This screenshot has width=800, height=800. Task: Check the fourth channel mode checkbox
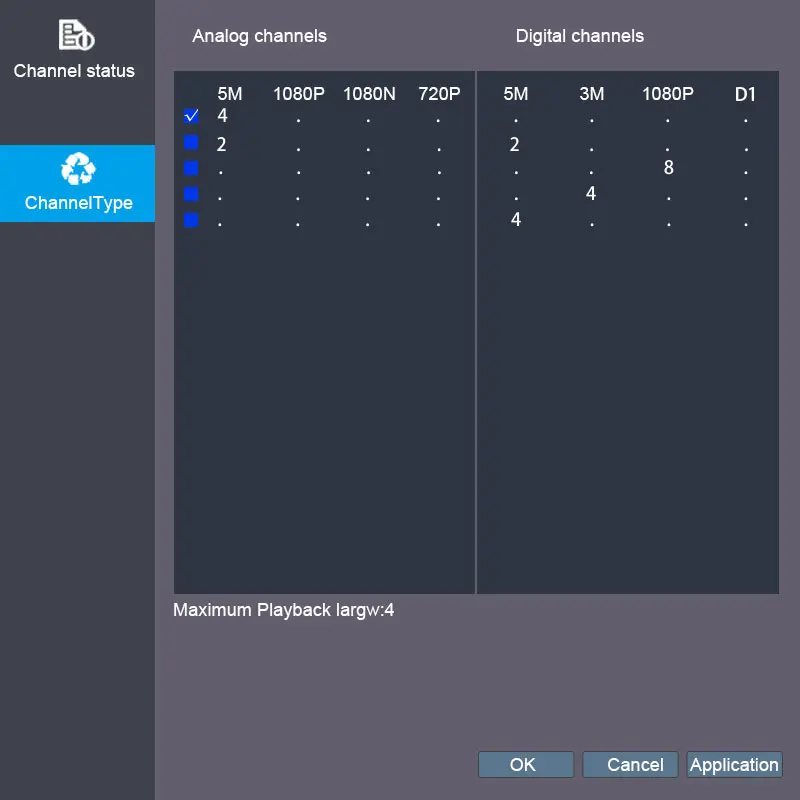click(x=191, y=194)
